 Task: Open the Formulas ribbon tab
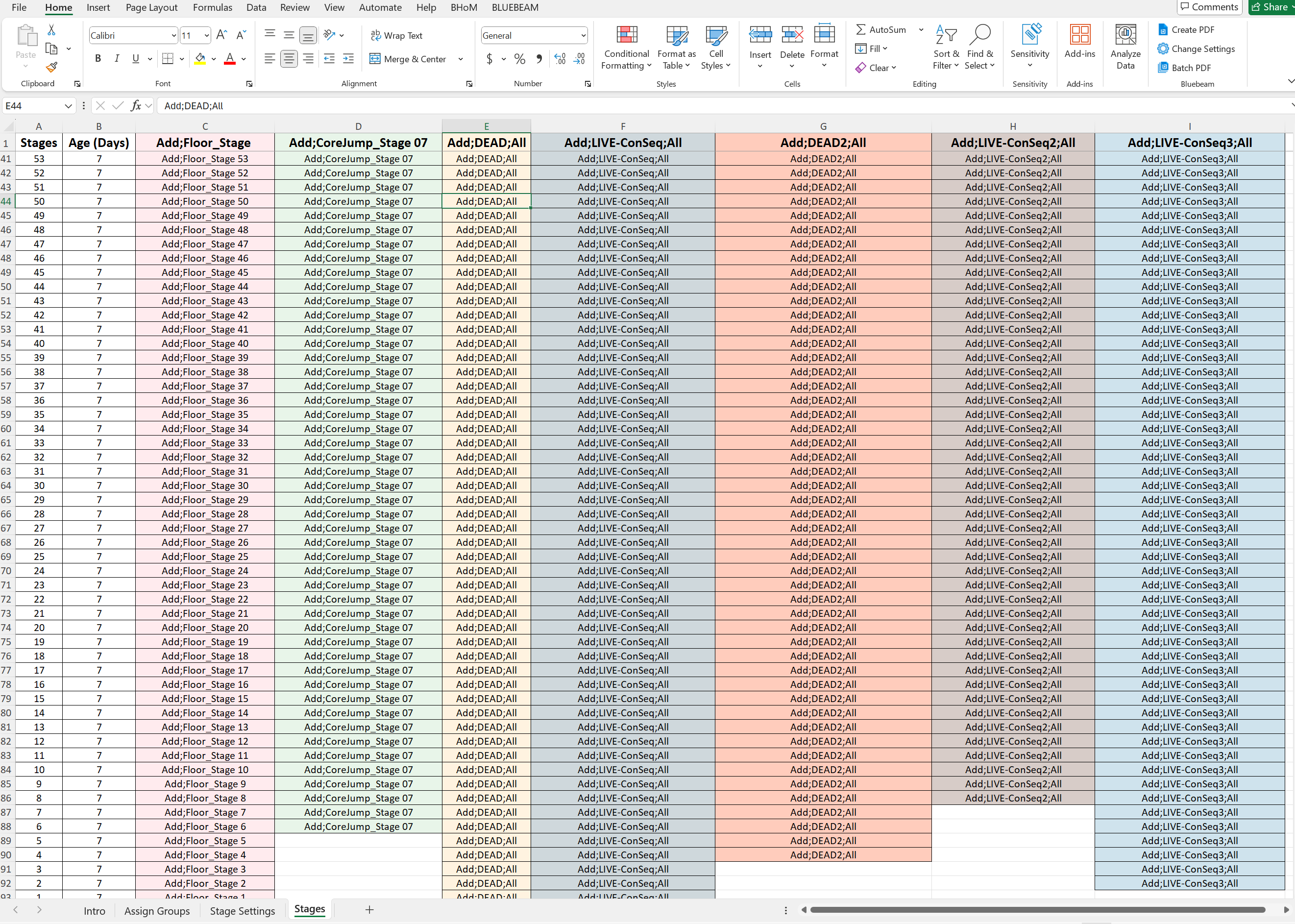212,7
